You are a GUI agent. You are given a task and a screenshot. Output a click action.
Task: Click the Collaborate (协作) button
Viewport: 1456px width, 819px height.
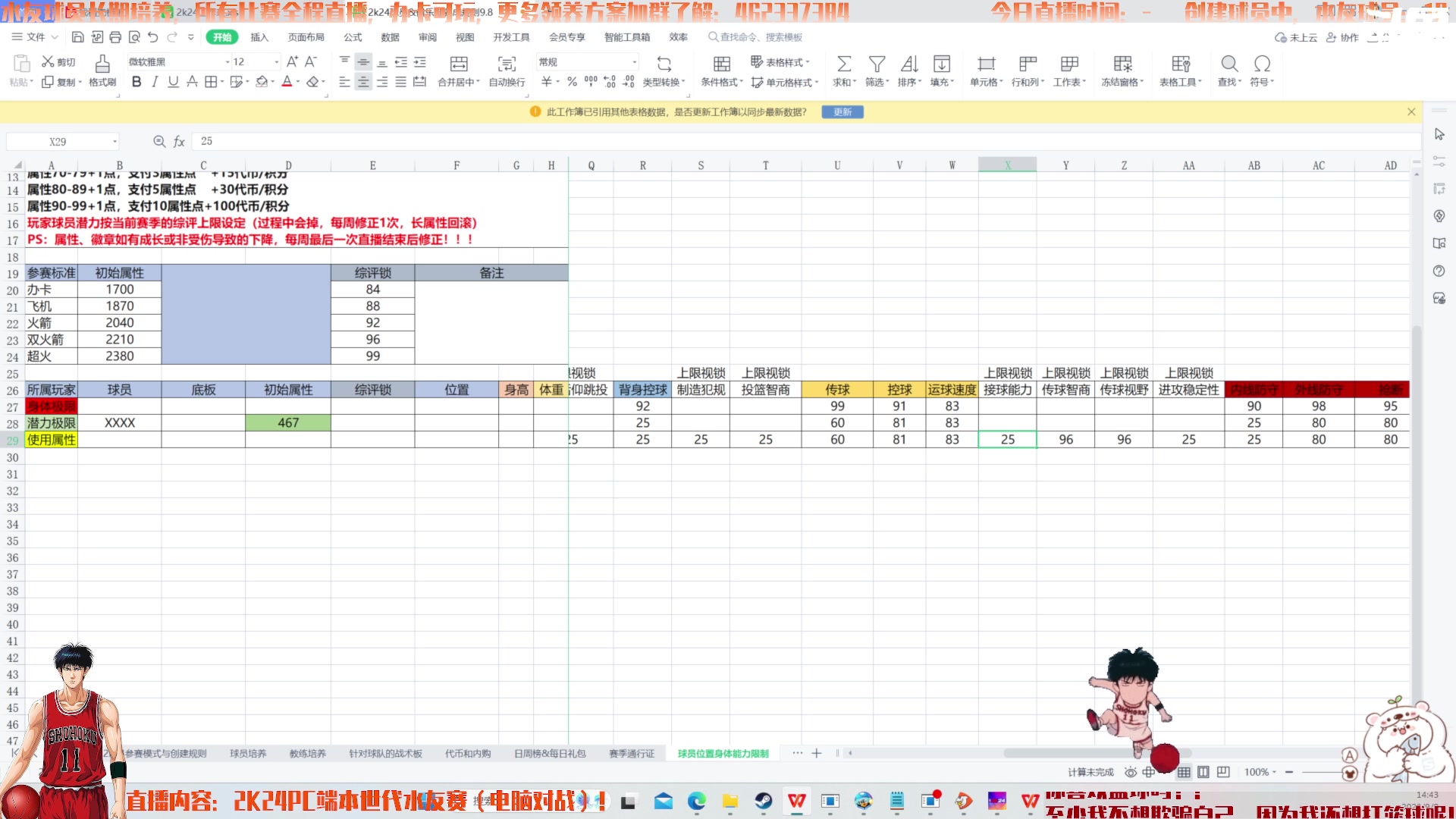point(1342,37)
